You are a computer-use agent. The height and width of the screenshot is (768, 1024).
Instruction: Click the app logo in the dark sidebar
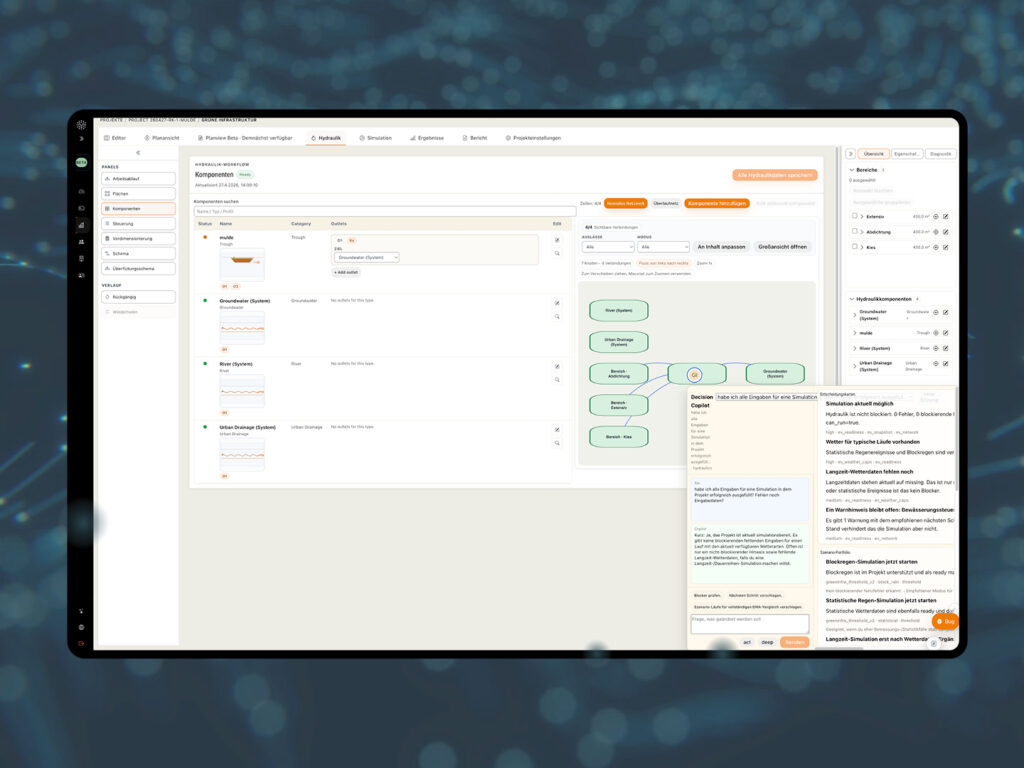[82, 125]
